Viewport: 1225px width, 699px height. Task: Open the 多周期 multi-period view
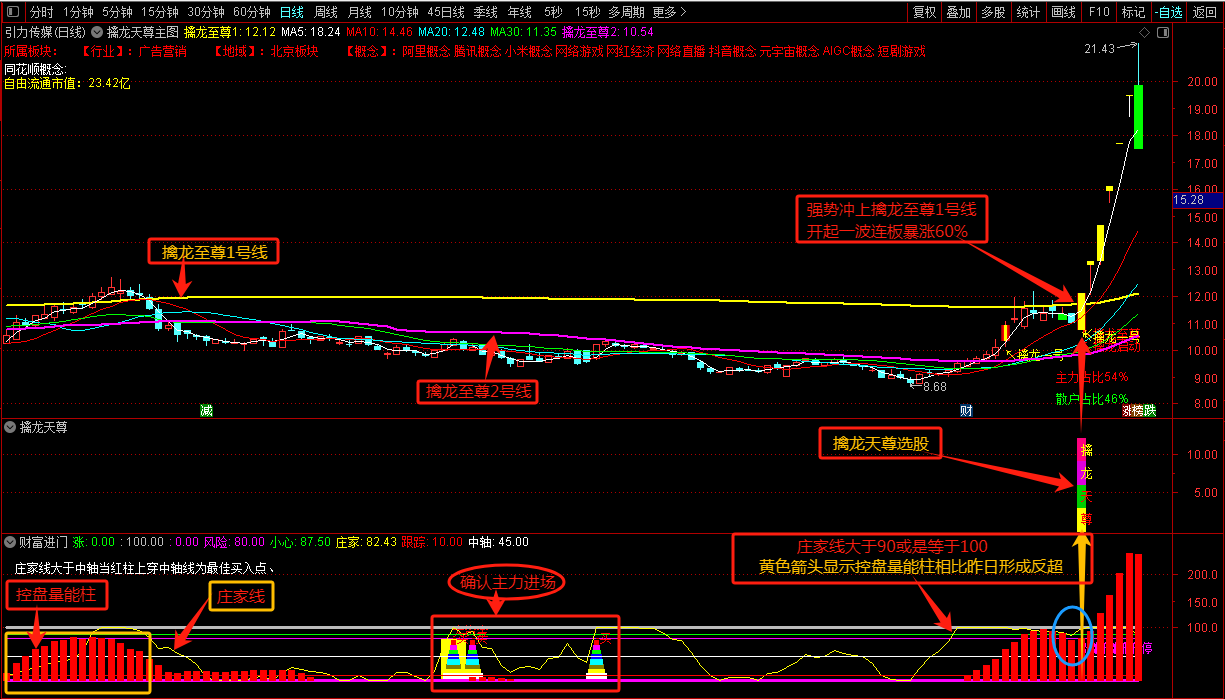point(627,12)
